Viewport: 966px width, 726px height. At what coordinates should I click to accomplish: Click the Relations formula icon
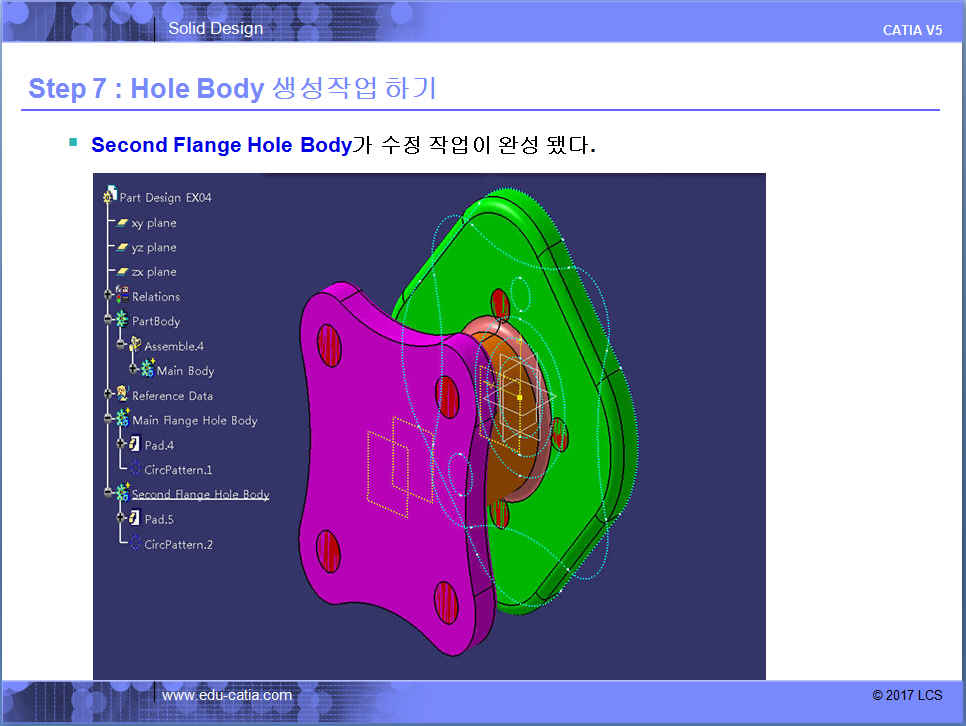click(122, 296)
